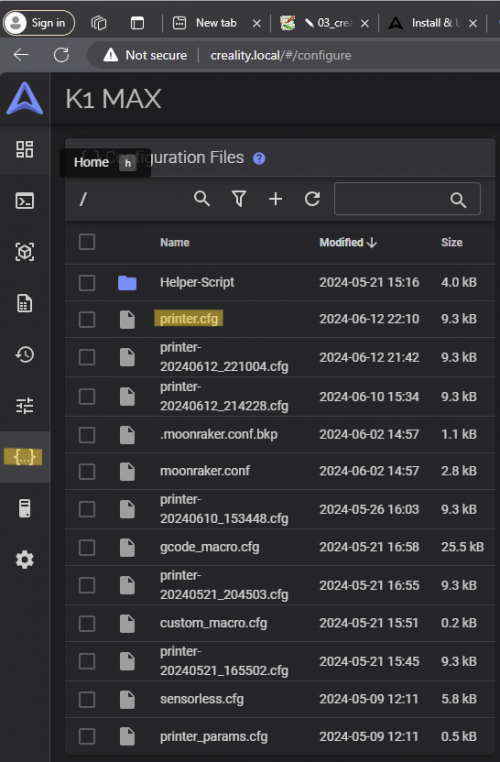Reload the page in browser
Screen dimensions: 500x762
pyautogui.click(x=61, y=55)
